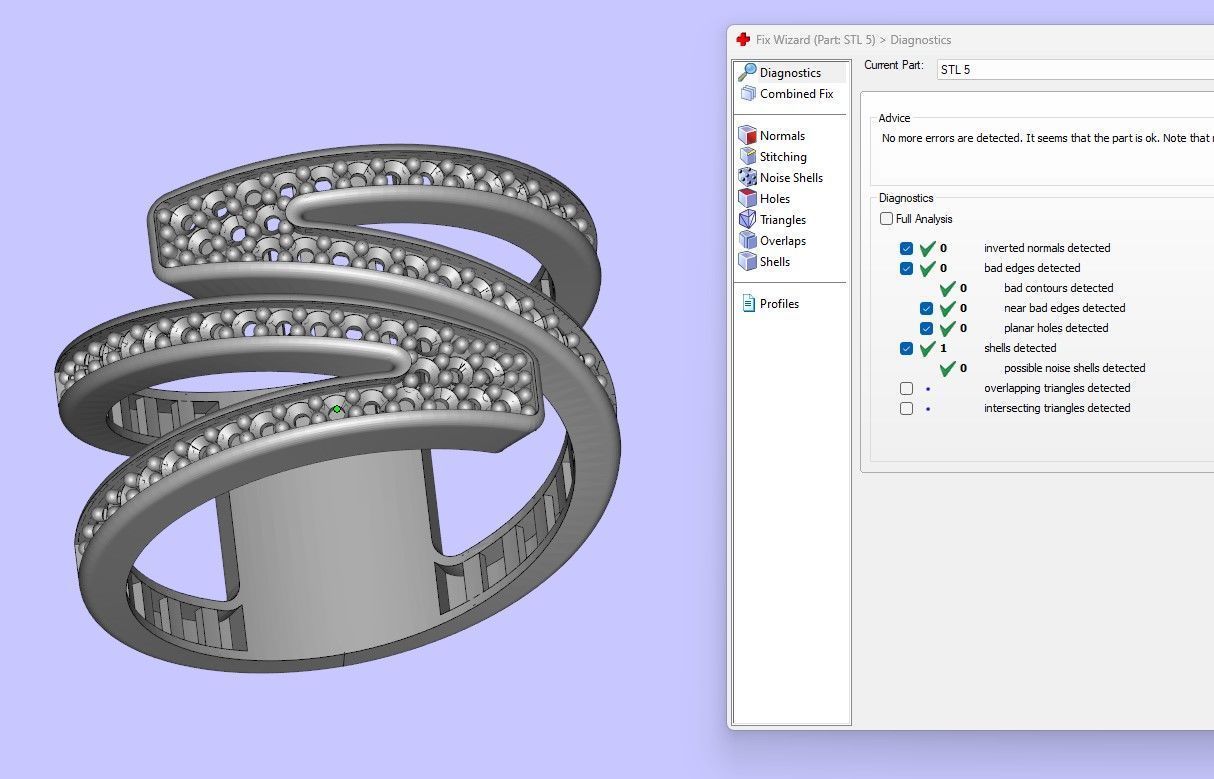Uncheck inverted normals detected checkbox
Screen dimensions: 1214x779
tap(906, 248)
